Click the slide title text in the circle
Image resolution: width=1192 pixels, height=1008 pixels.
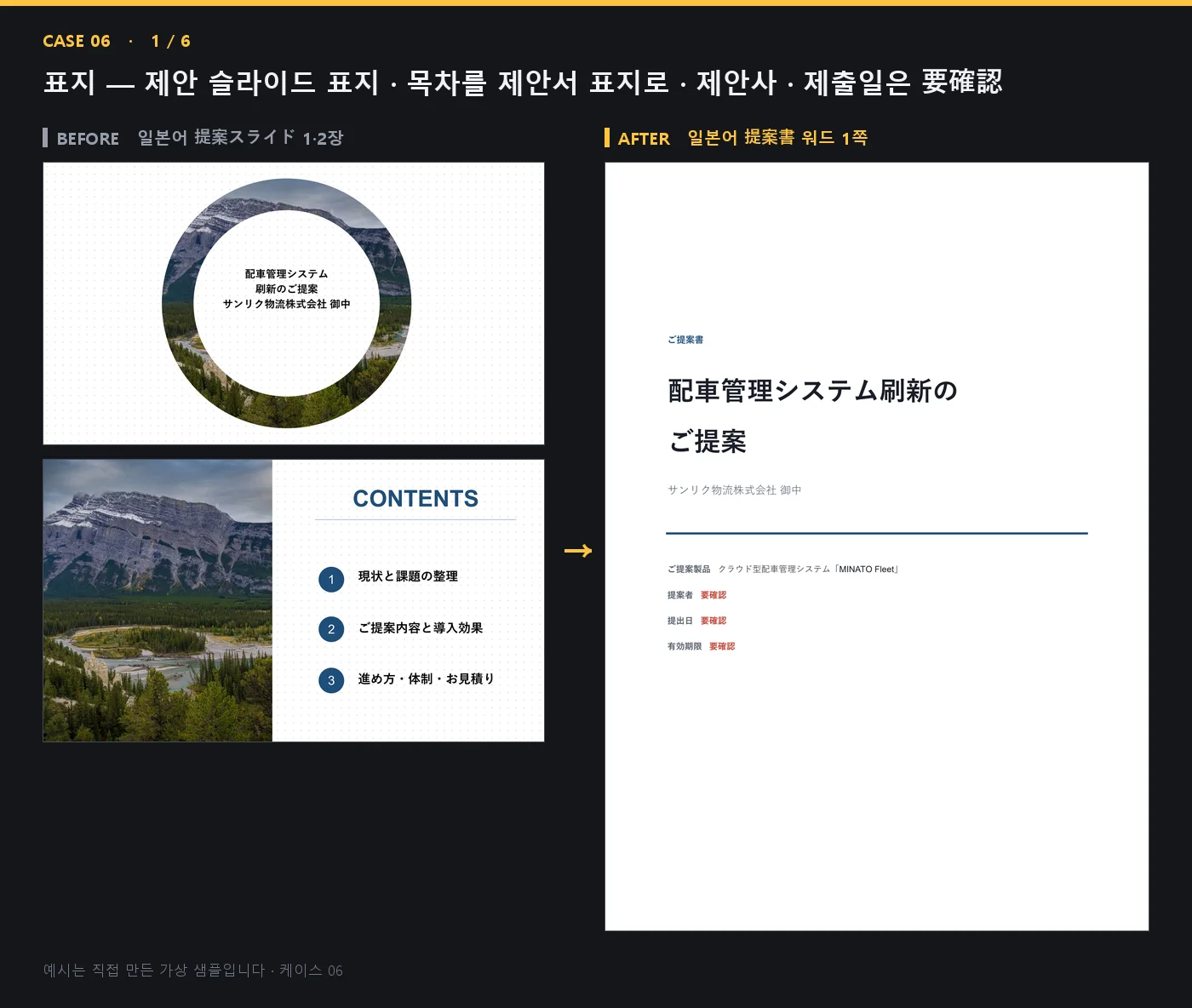pos(287,289)
